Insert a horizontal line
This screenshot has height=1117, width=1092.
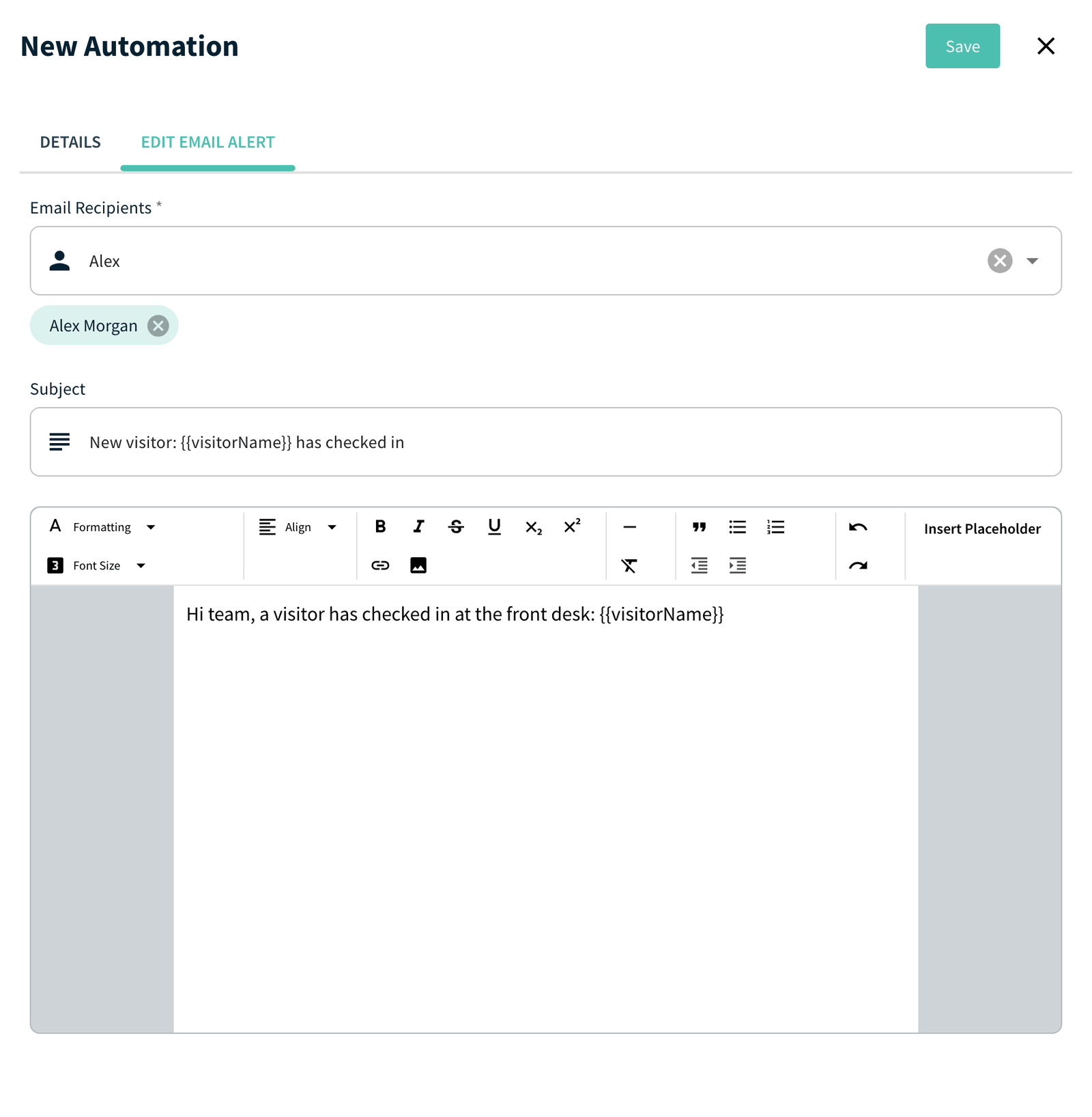coord(630,527)
